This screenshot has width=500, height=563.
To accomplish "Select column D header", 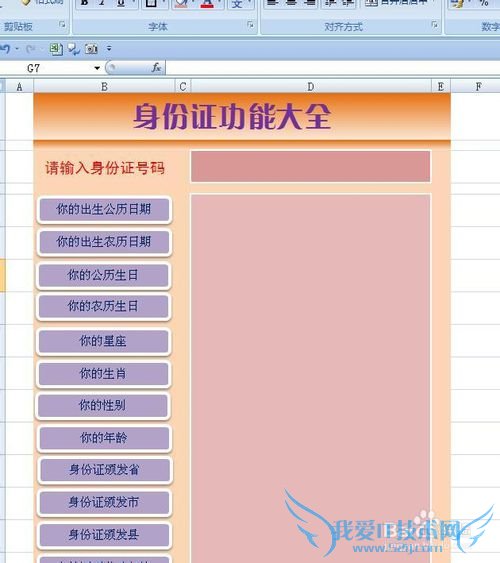I will [311, 87].
